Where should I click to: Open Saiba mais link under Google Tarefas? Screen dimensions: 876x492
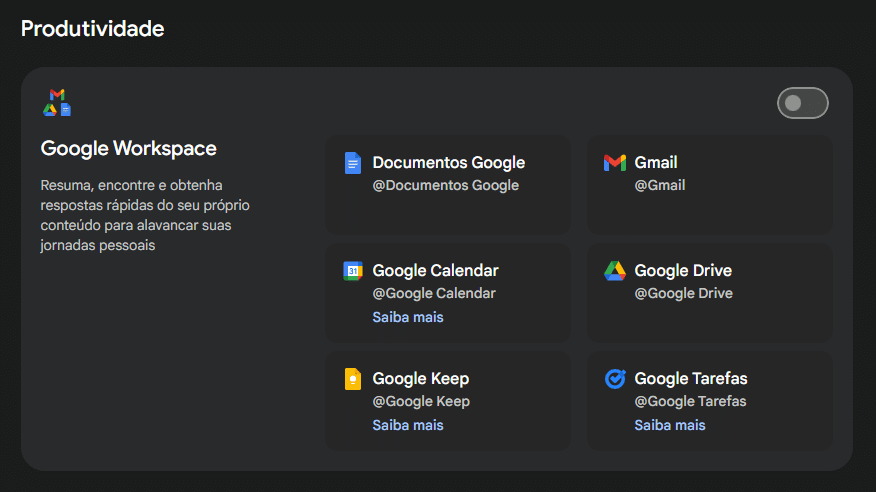click(x=669, y=425)
